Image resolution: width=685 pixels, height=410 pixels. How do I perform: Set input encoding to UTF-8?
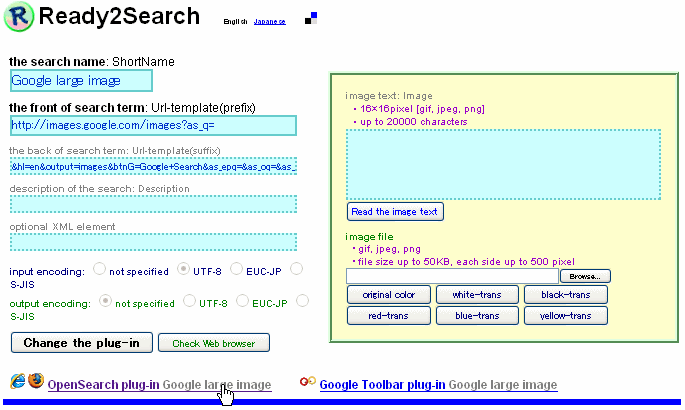click(x=183, y=269)
